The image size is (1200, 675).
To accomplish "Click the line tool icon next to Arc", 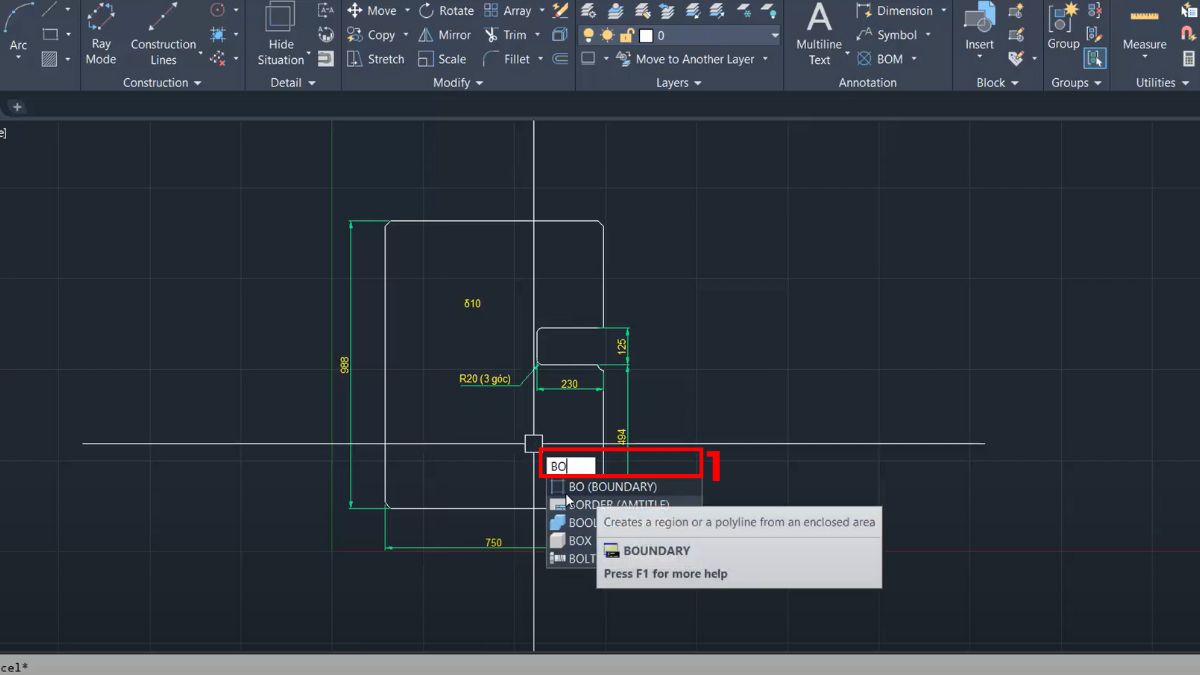I will pos(50,10).
